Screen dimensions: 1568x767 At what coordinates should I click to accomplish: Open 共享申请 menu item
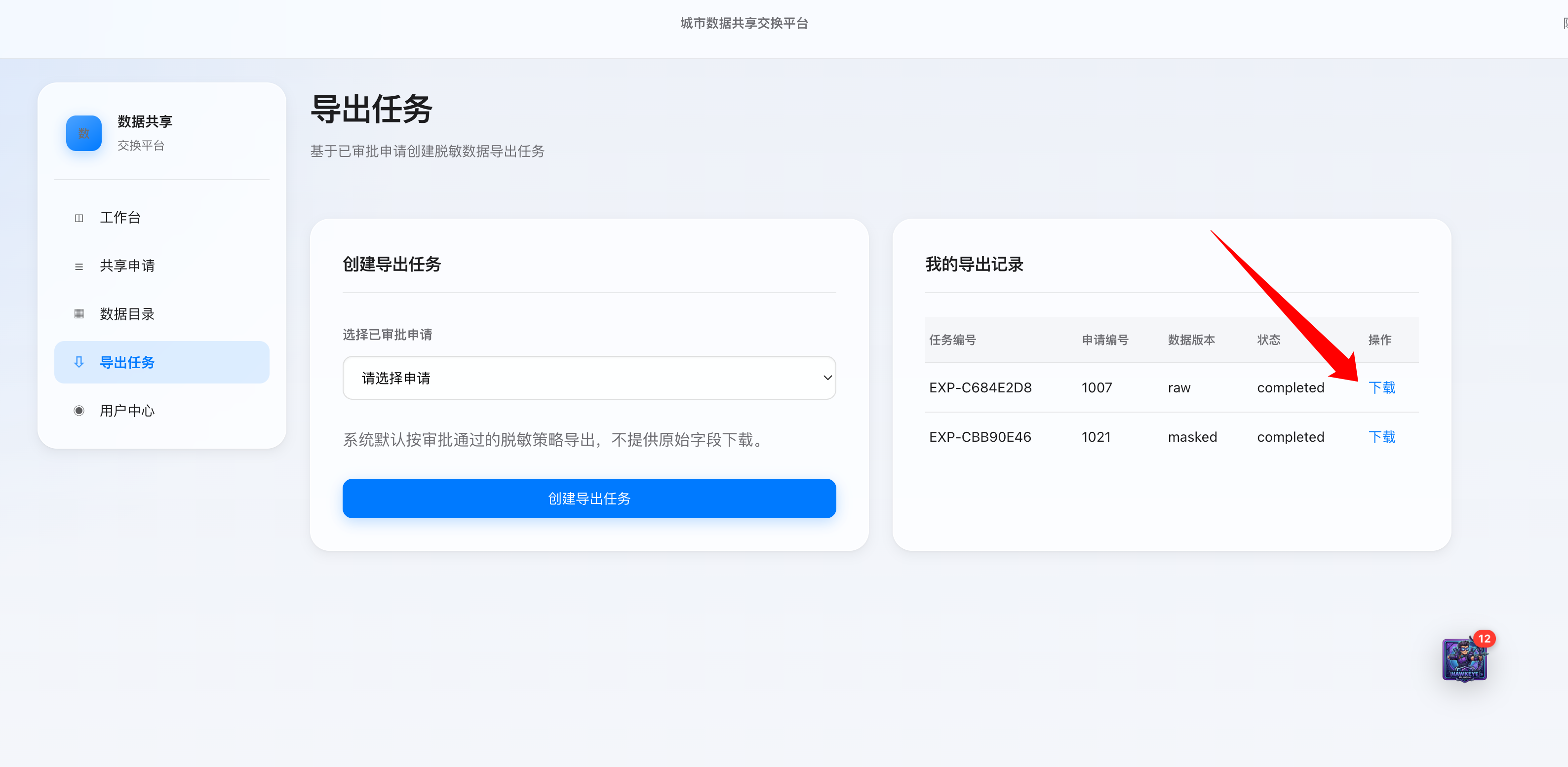pyautogui.click(x=161, y=266)
